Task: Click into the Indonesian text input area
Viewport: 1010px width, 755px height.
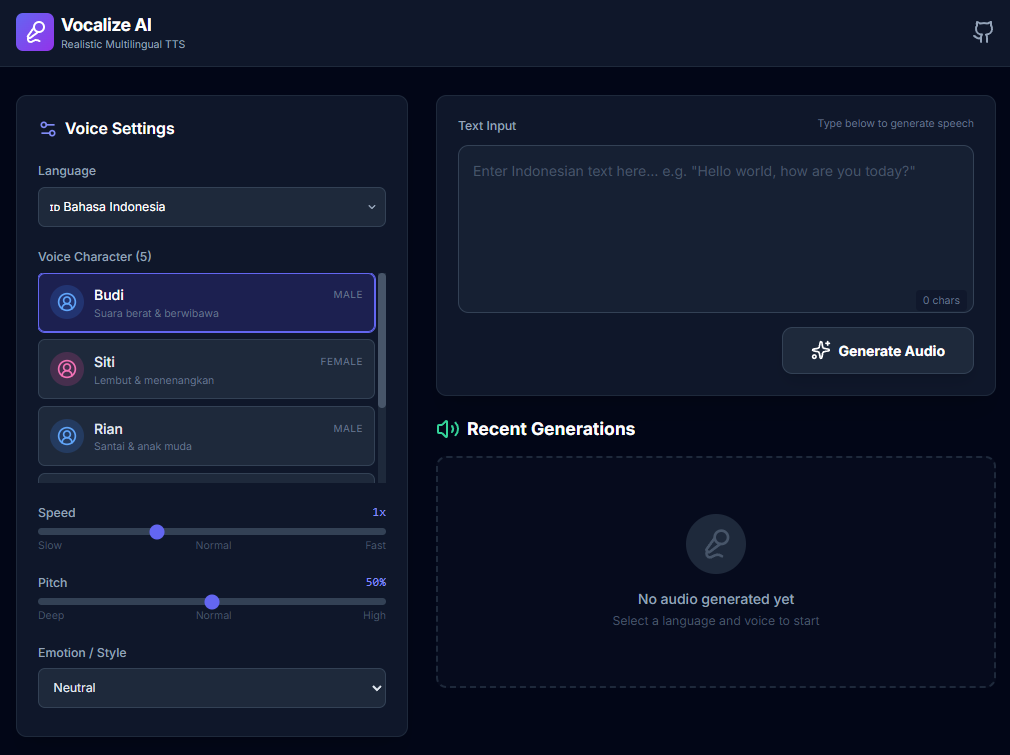Action: [716, 229]
